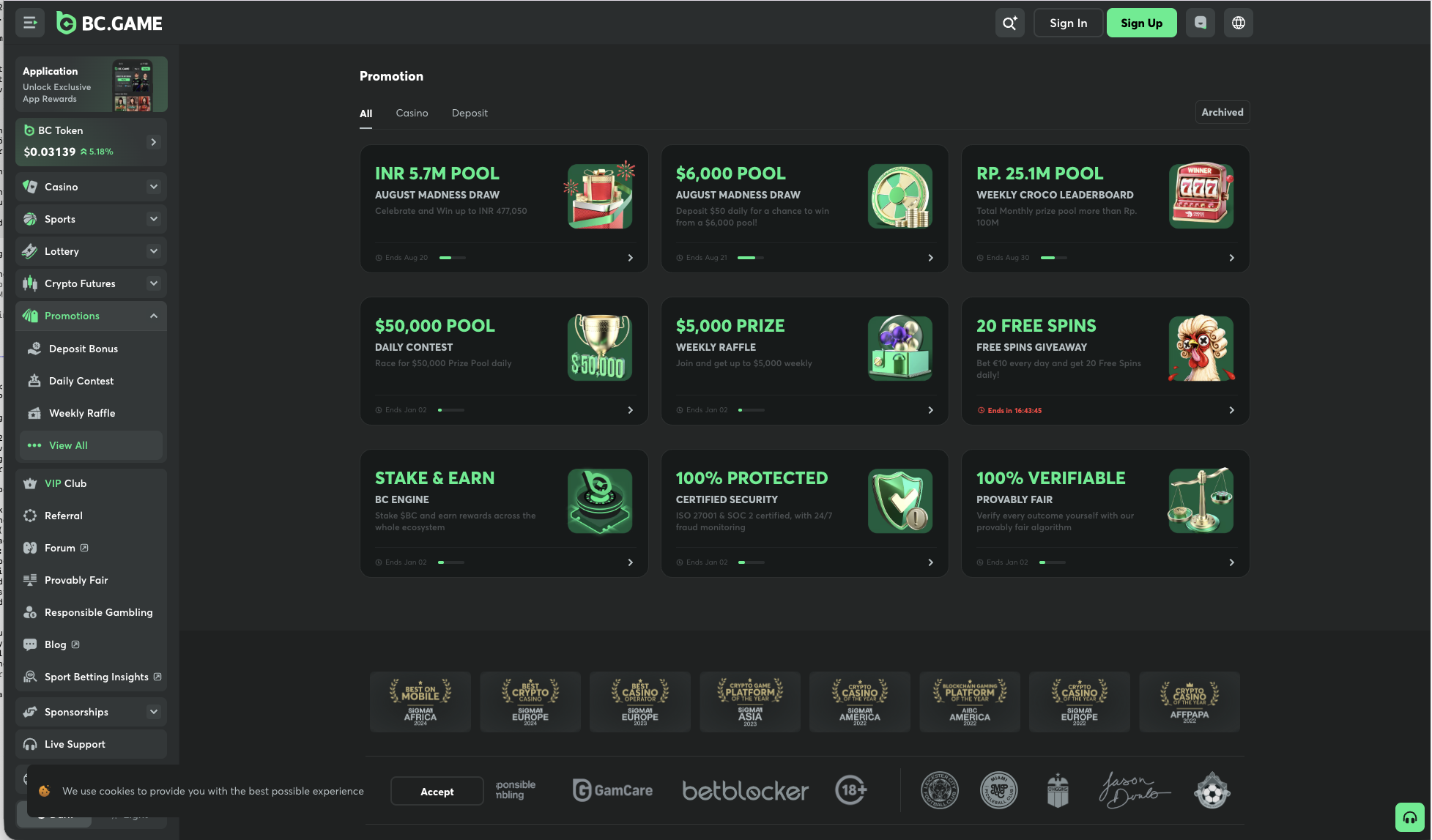Image resolution: width=1432 pixels, height=840 pixels.
Task: Click the Responsible Gambling icon
Action: (x=30, y=612)
